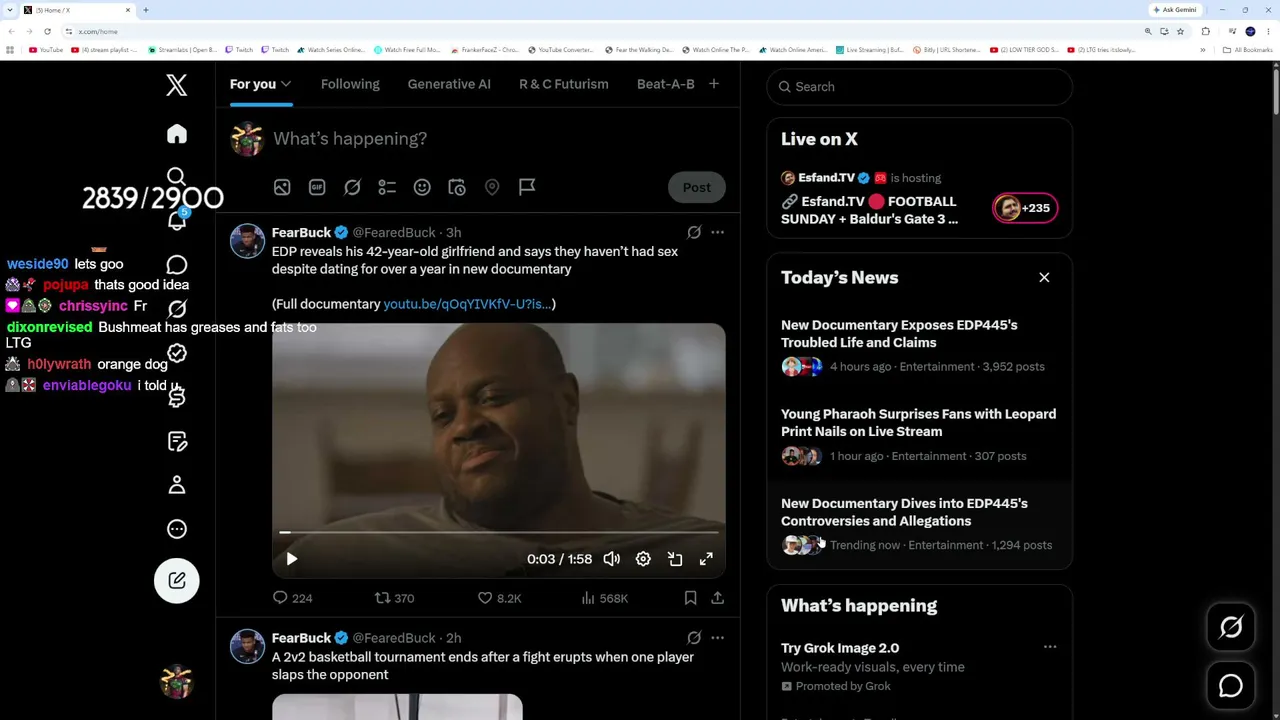Select the Home / X browser tab
Viewport: 1280px width, 720px height.
click(x=78, y=10)
